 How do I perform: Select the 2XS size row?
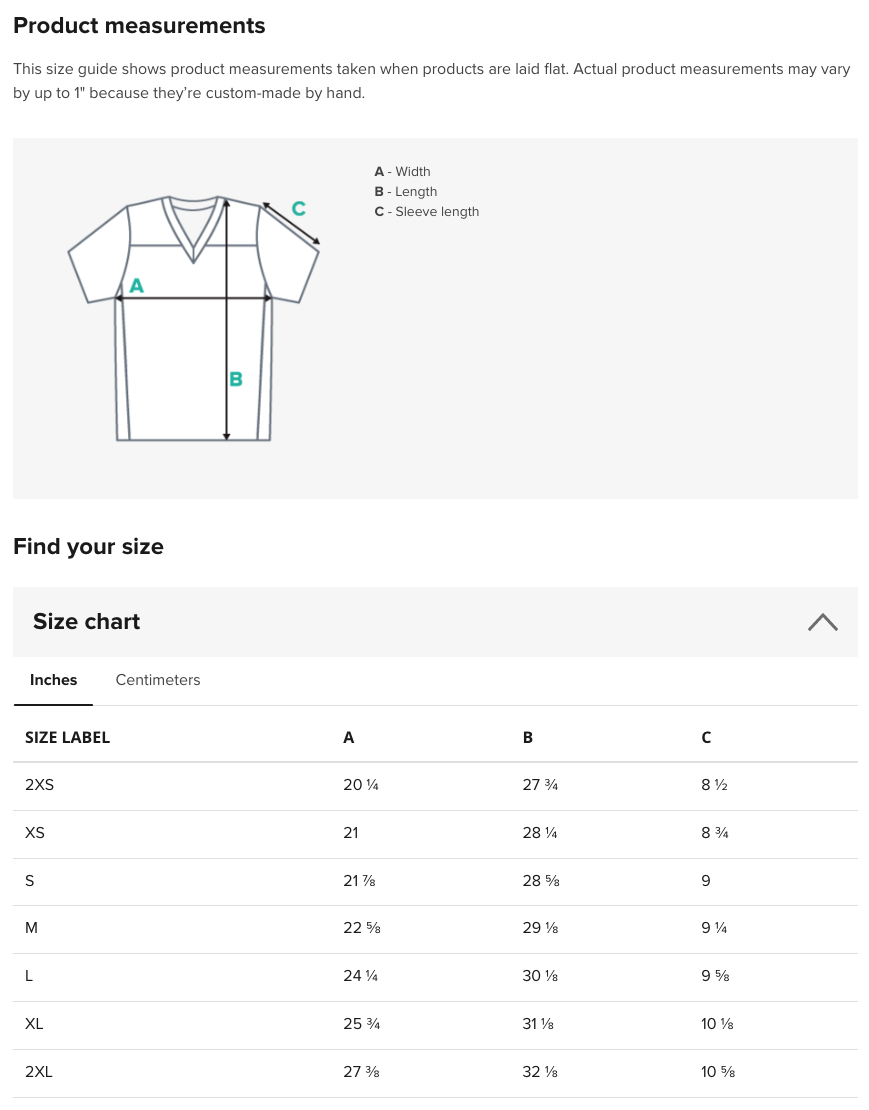coord(435,786)
